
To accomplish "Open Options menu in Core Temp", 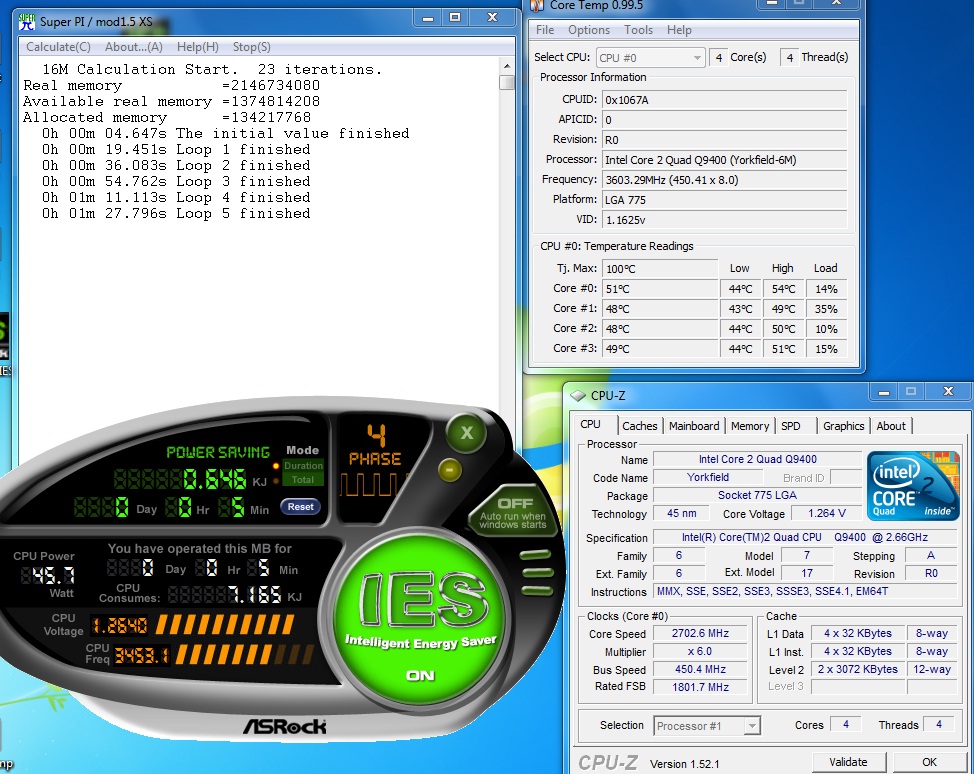I will pyautogui.click(x=589, y=30).
